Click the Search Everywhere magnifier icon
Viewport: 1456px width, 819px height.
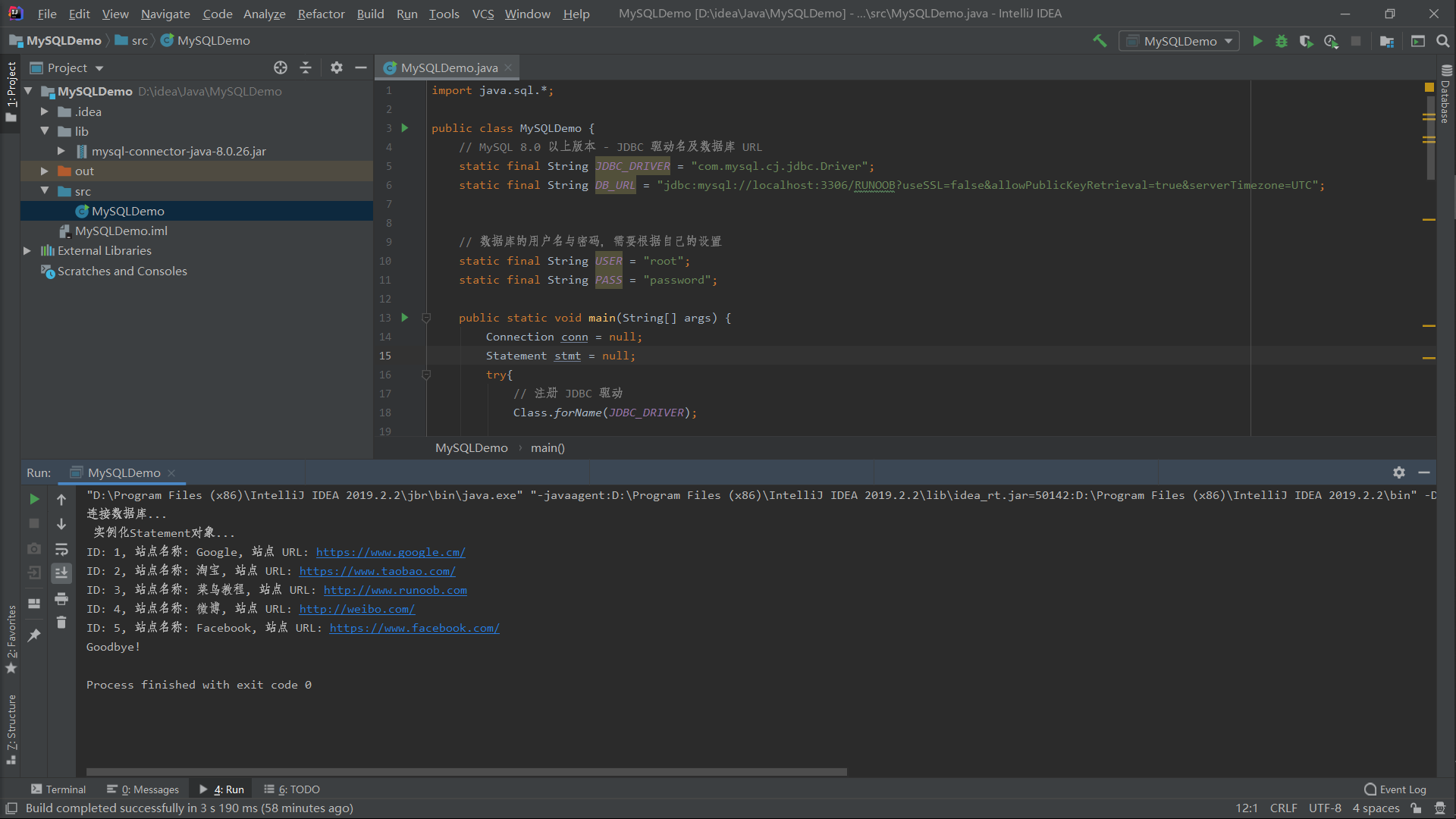click(1442, 41)
